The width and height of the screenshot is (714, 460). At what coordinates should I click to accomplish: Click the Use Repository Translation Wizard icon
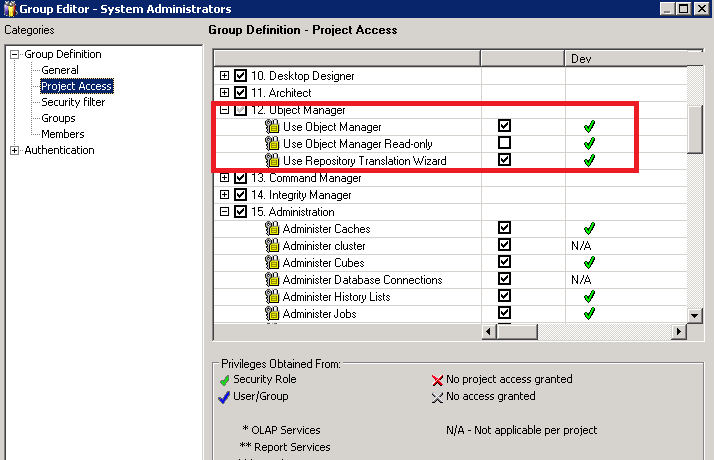pos(272,160)
